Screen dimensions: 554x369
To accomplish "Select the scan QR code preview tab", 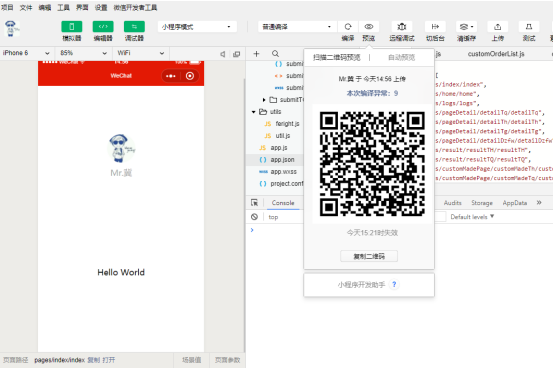I will (x=336, y=57).
